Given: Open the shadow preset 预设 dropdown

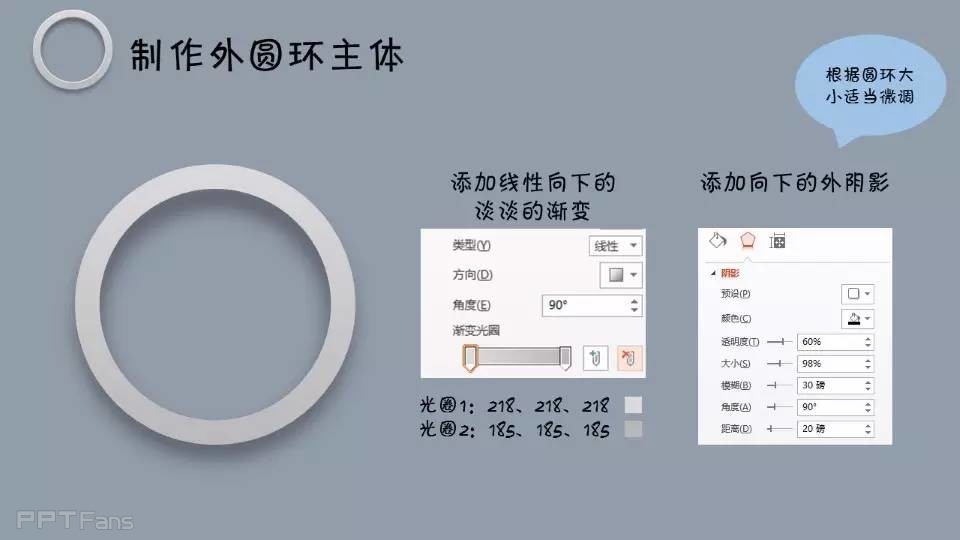Looking at the screenshot, I should click(857, 294).
